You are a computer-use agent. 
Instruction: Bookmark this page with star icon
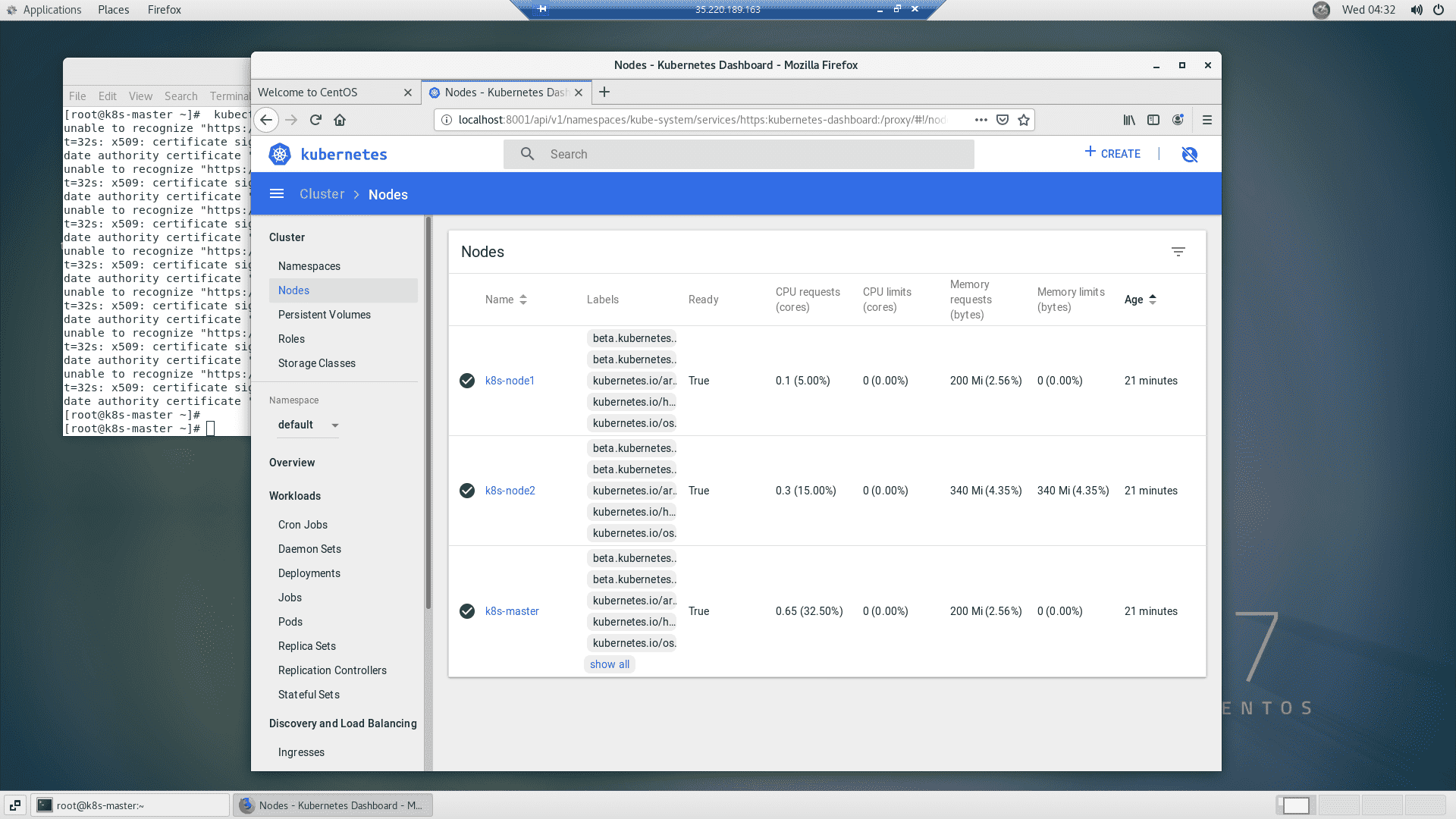tap(1024, 120)
